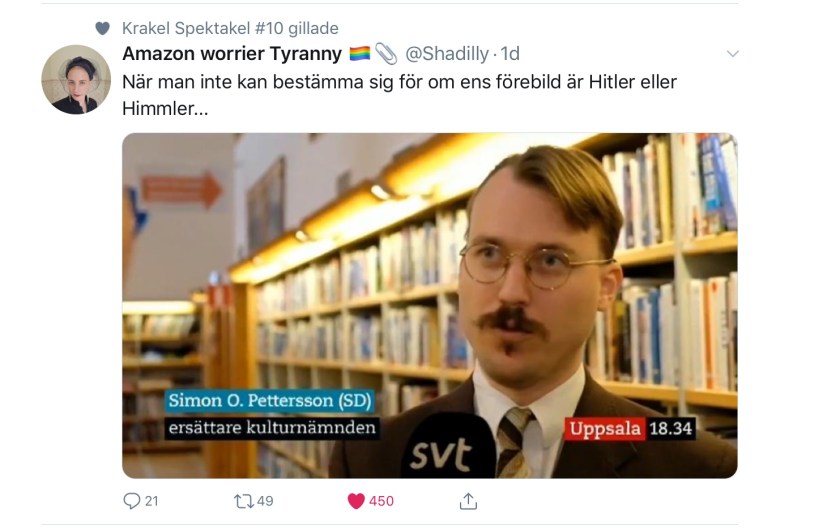This screenshot has width=840, height=530.
Task: Open the author's round profile avatar
Action: [76, 79]
